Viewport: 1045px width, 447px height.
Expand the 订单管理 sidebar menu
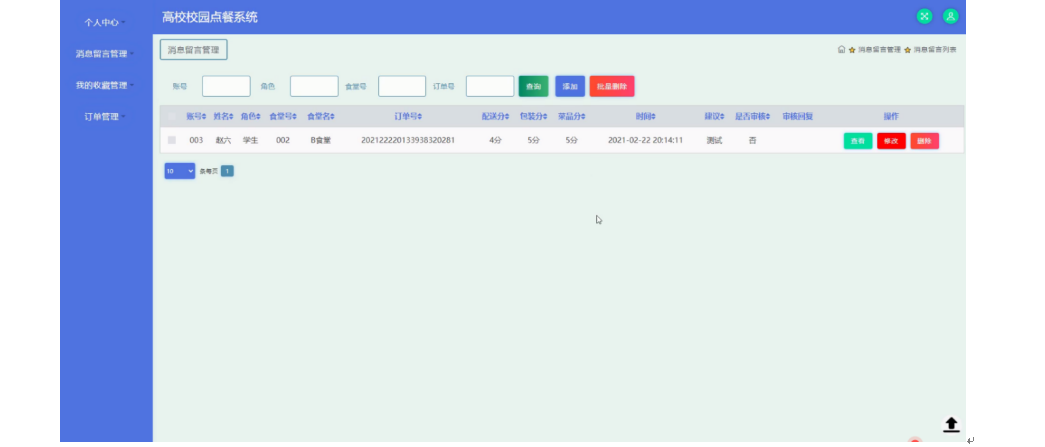[105, 117]
